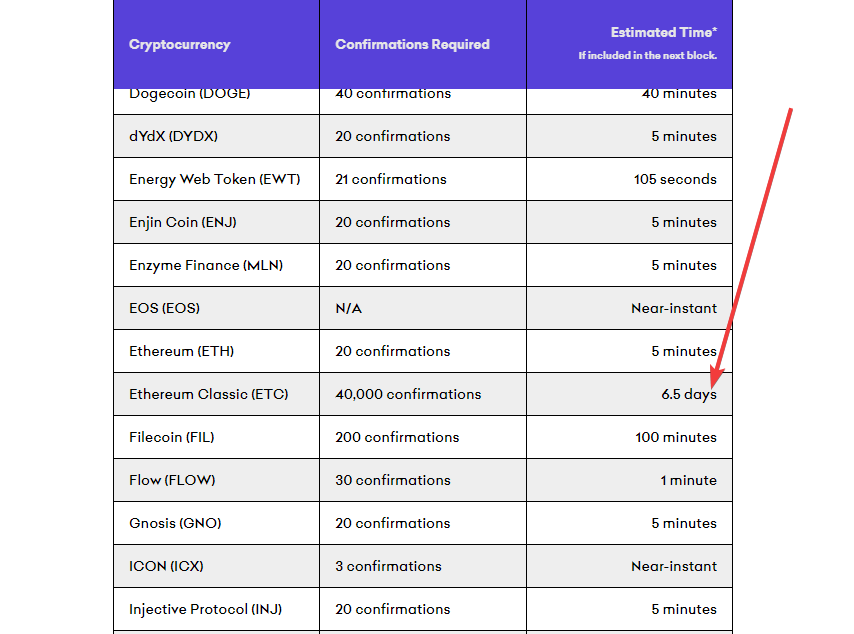This screenshot has height=634, width=854.
Task: Click Energy Web Token (EWT) cell
Action: pos(214,179)
